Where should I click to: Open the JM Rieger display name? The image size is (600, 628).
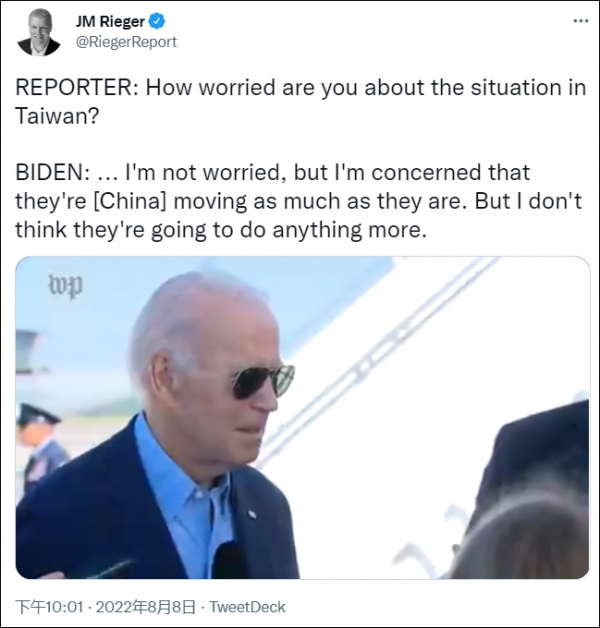coord(110,21)
